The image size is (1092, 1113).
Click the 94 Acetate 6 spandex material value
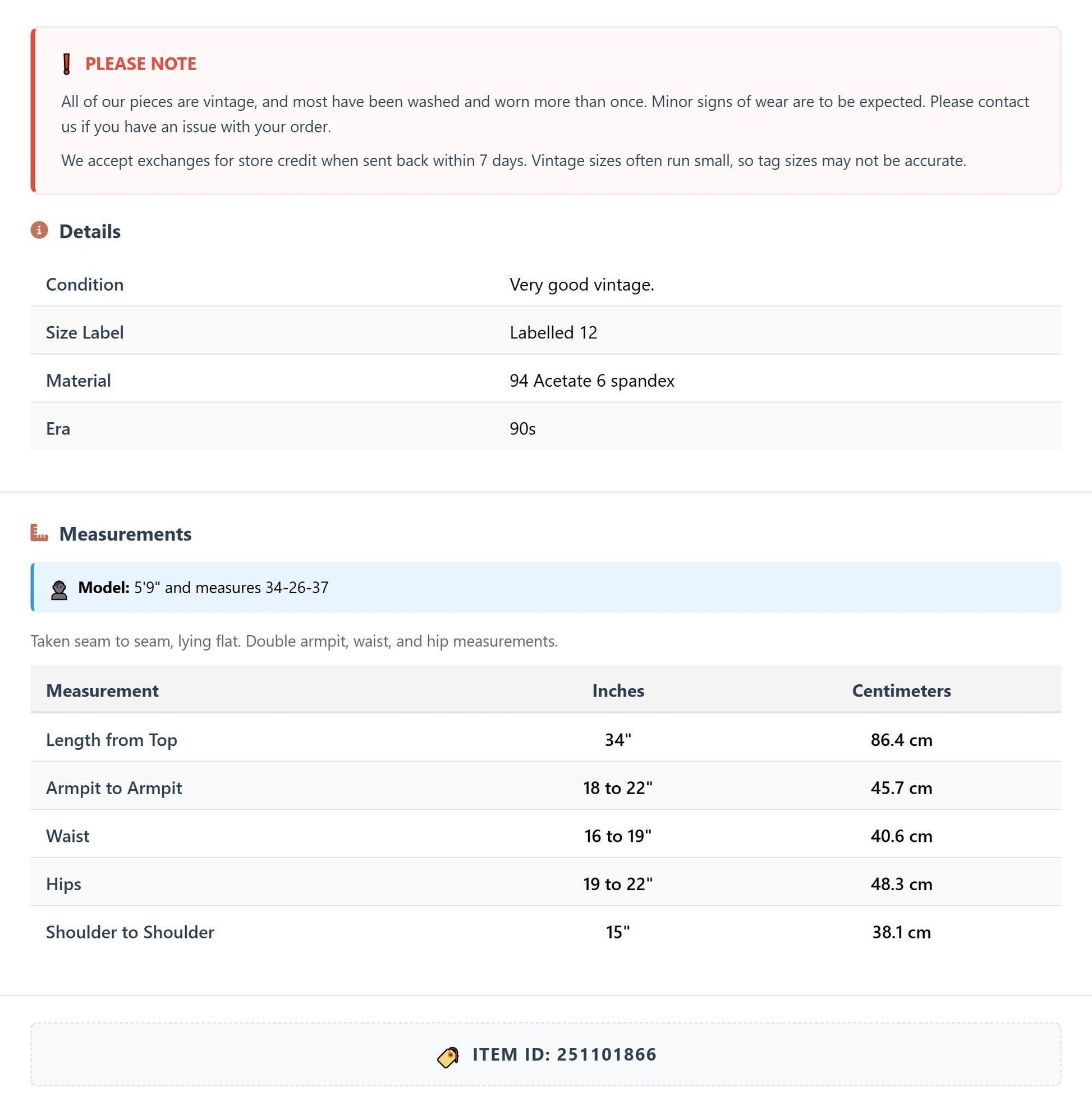[x=592, y=381]
